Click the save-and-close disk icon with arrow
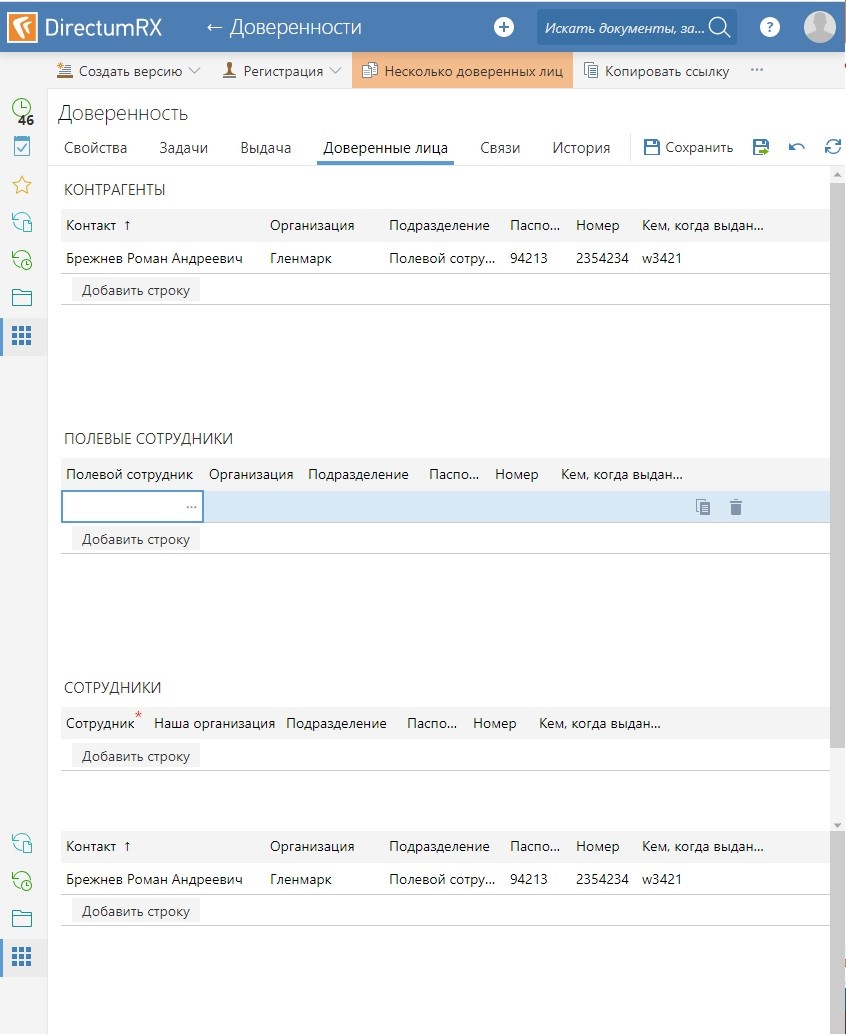846x1034 pixels. coord(761,147)
